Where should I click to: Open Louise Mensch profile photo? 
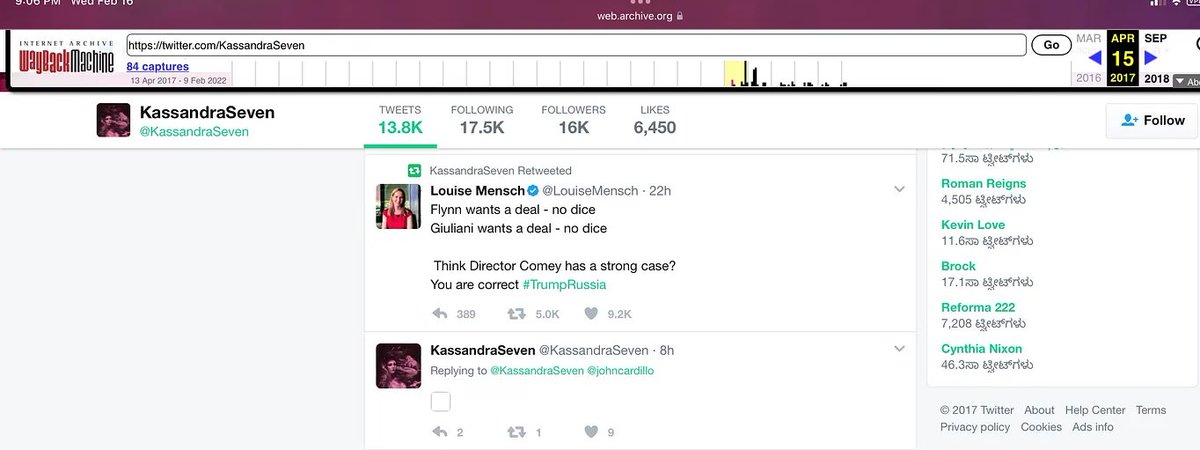(x=398, y=206)
